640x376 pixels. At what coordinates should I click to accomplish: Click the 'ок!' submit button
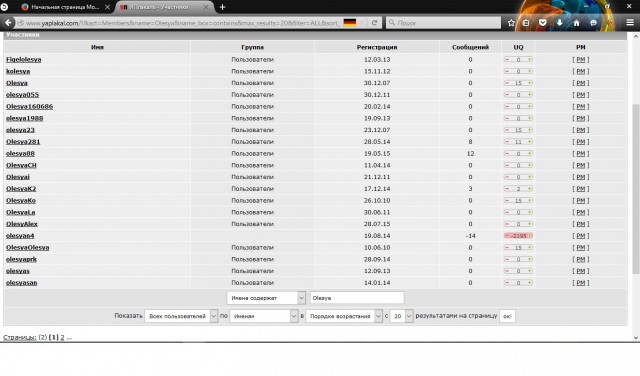(x=507, y=316)
